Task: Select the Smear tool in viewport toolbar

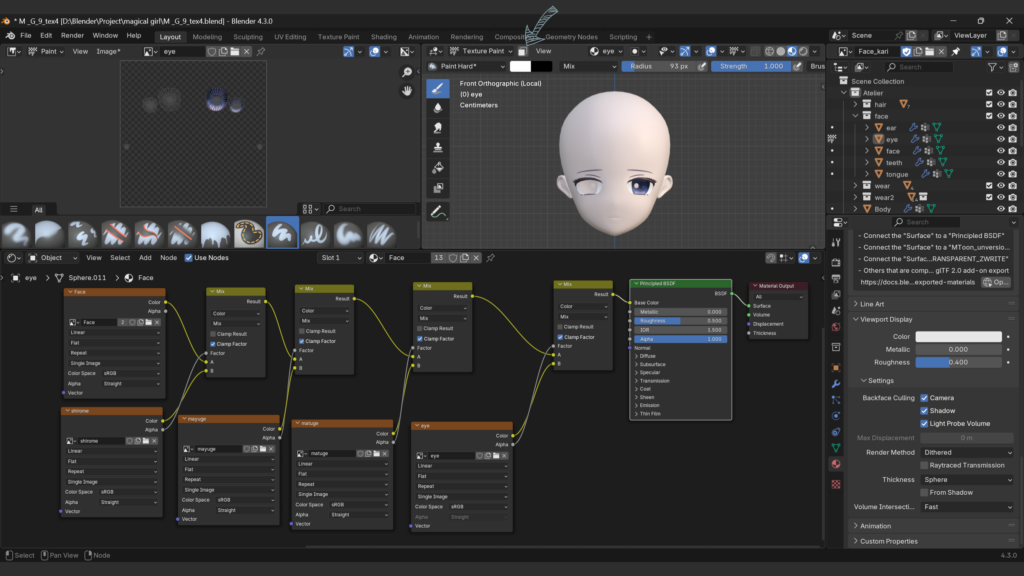Action: click(x=437, y=128)
